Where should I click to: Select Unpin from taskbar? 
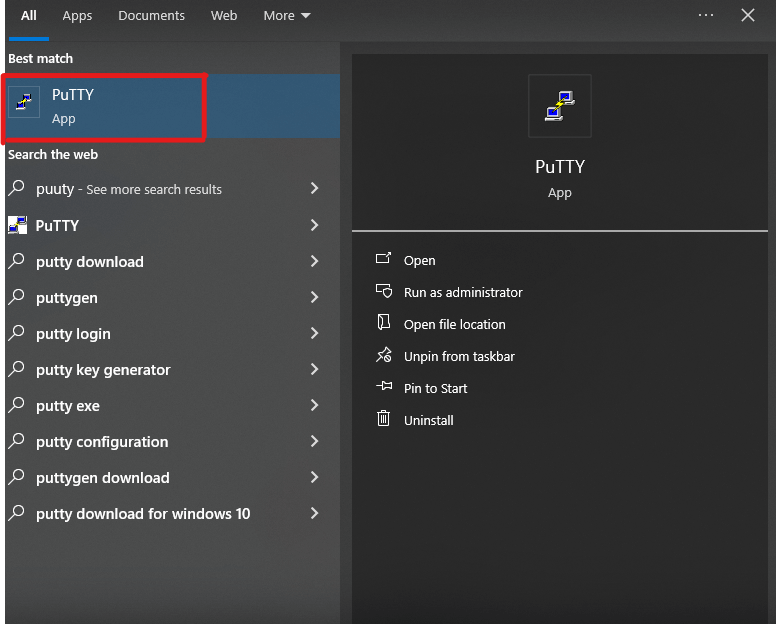tap(459, 356)
